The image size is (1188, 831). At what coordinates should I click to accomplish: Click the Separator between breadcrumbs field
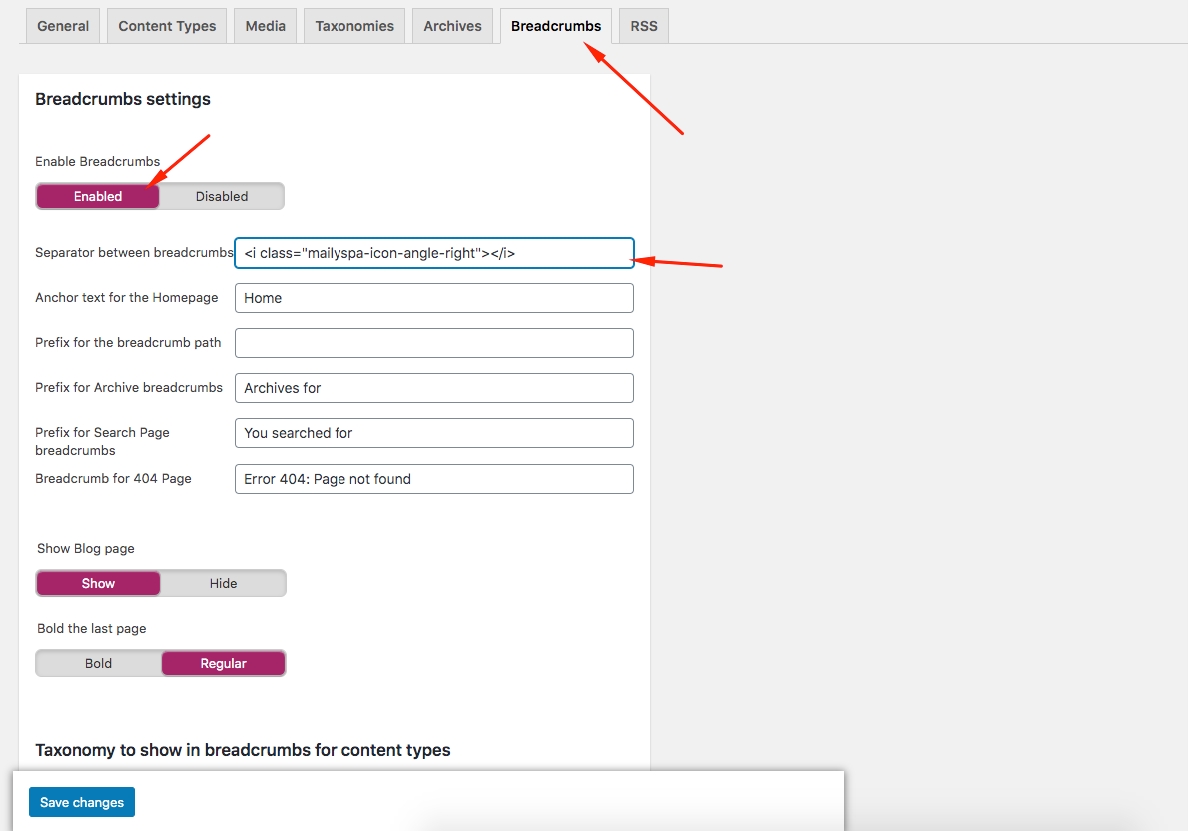[x=434, y=253]
